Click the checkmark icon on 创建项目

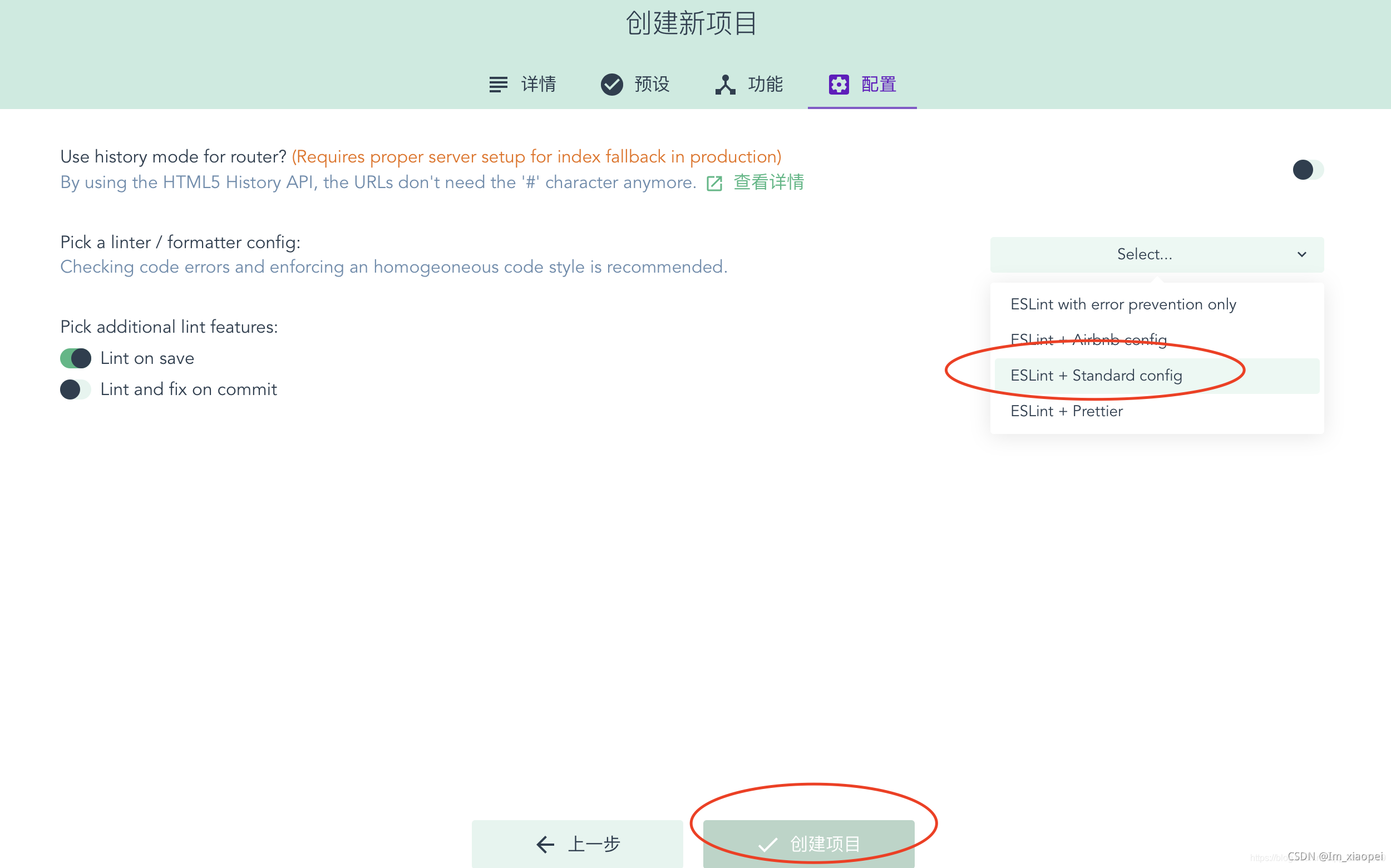(767, 844)
